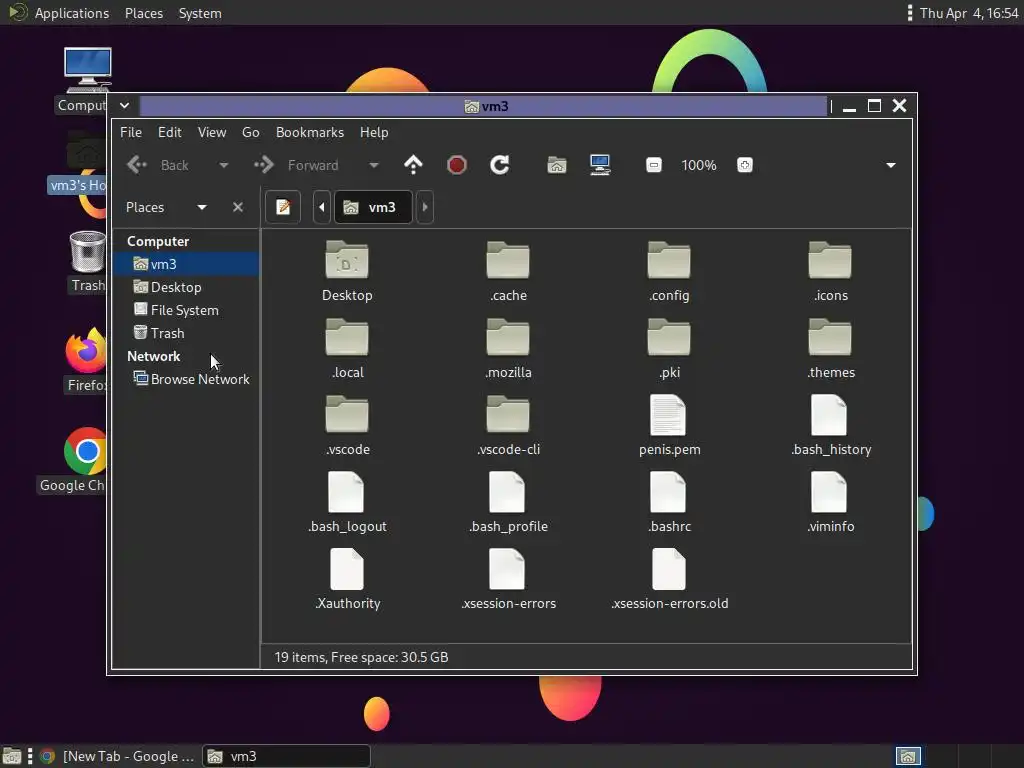
Task: Click the Back navigation button
Action: coord(159,165)
